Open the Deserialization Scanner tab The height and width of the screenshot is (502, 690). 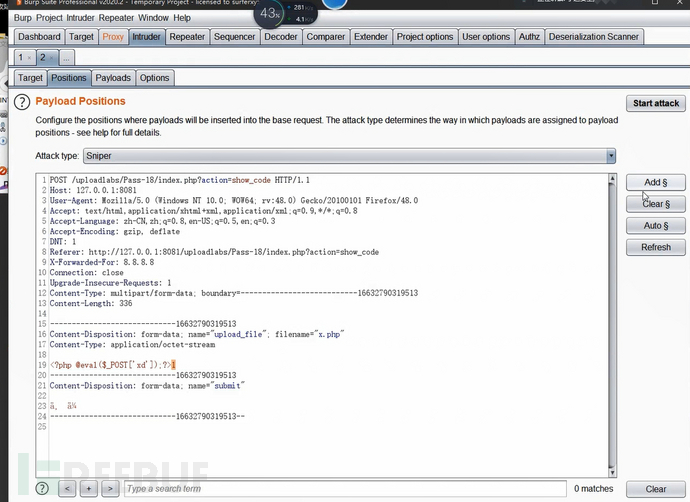594,37
